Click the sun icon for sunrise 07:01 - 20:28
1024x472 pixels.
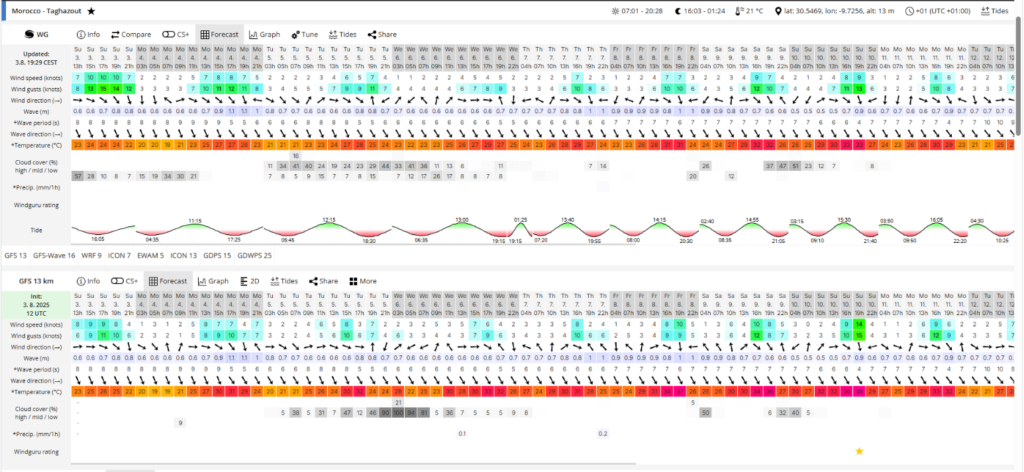click(615, 11)
